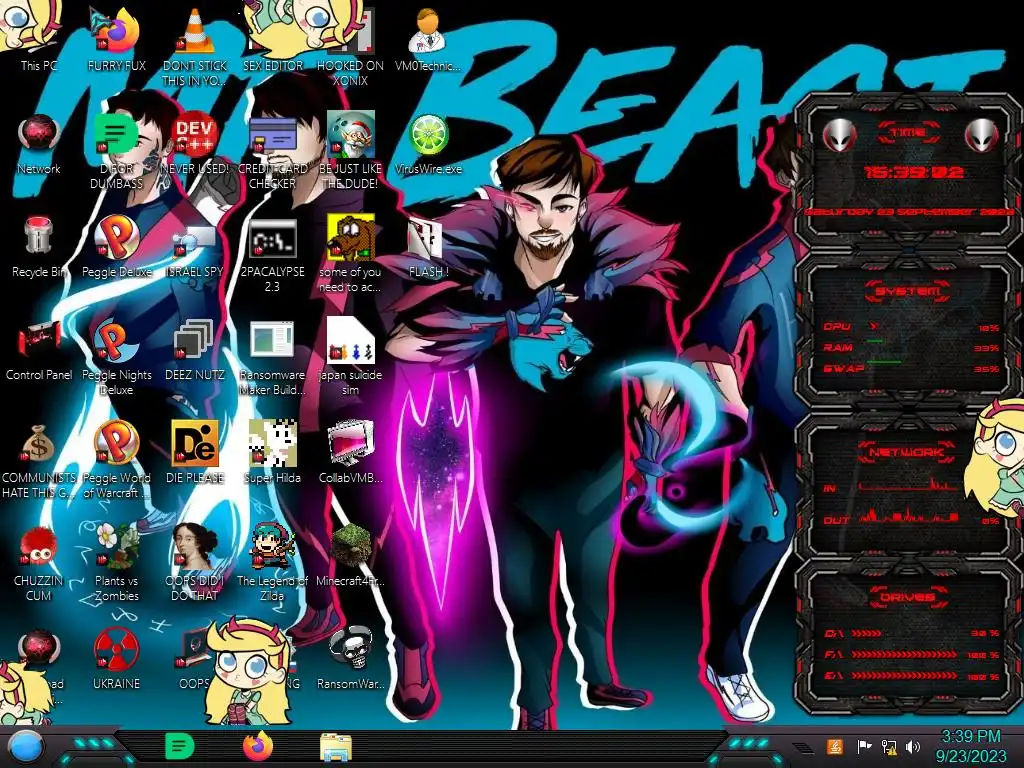Open the HOOKED ON XONIX shortcut
1024x768 pixels.
click(350, 33)
